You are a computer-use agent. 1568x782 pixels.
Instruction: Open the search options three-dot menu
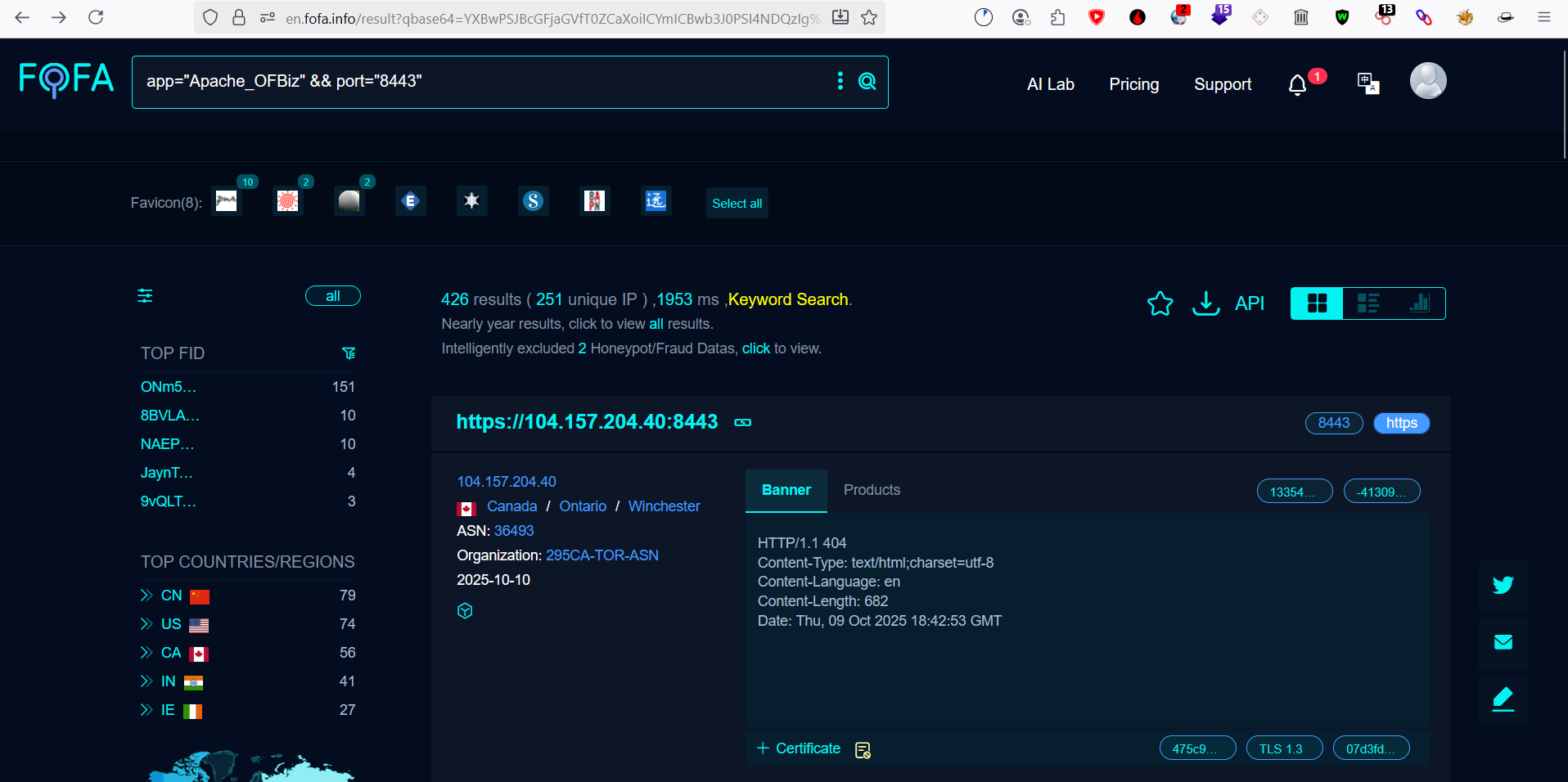click(840, 80)
